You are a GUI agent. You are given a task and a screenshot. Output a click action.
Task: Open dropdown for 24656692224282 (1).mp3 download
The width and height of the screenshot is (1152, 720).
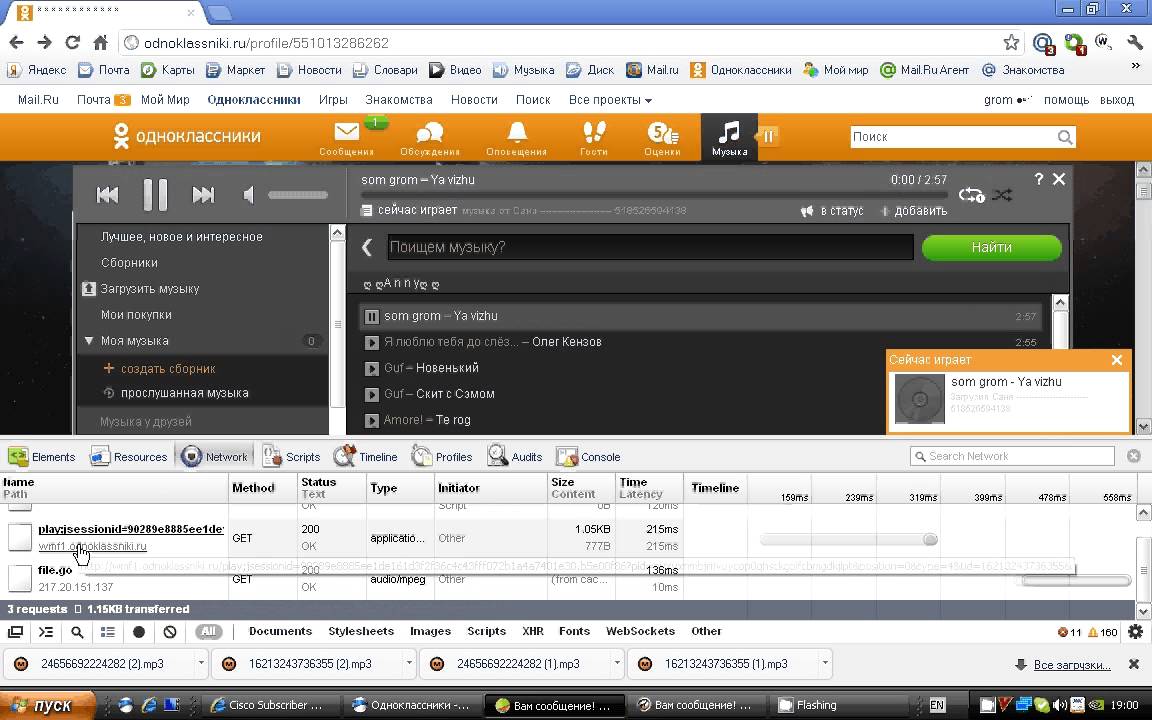(617, 663)
